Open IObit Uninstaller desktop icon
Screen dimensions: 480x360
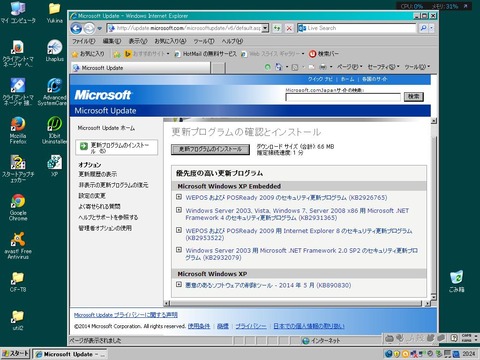[x=54, y=130]
